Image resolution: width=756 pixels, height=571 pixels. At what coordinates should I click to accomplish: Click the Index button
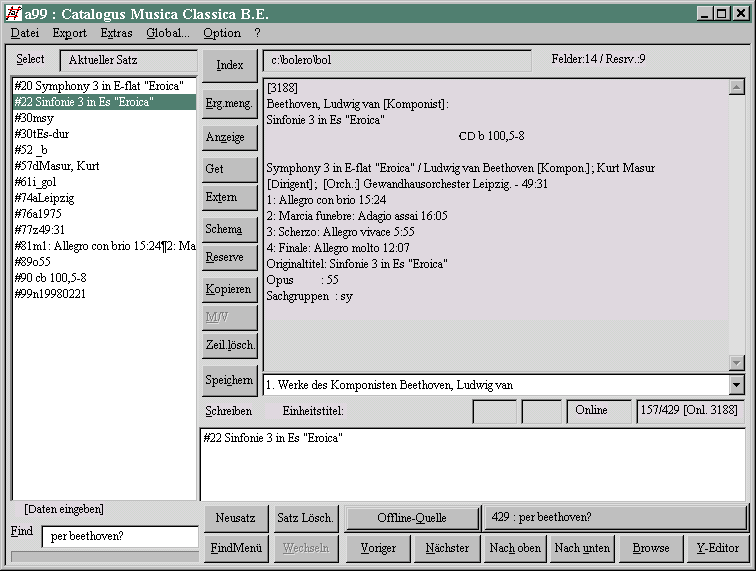pyautogui.click(x=230, y=66)
